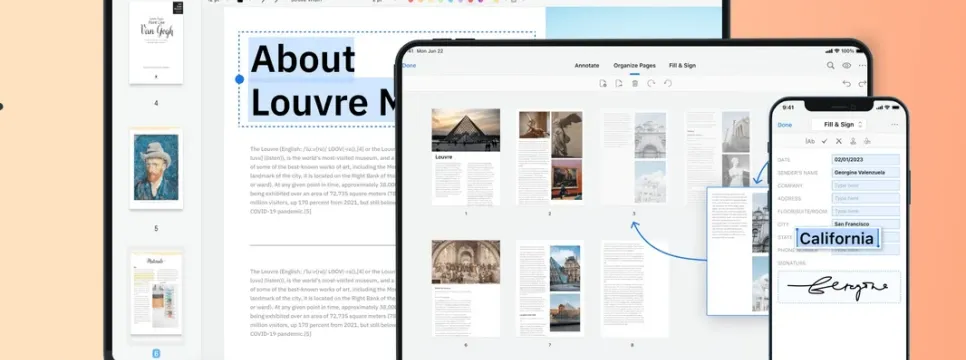This screenshot has height=360, width=966.
Task: Click the extract page icon on tablet
Action: point(619,83)
